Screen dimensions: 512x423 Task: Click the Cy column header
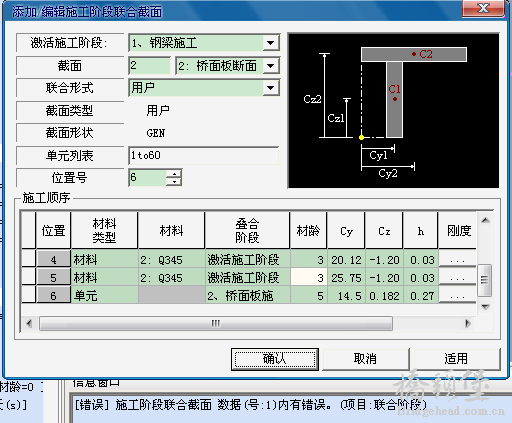click(346, 230)
